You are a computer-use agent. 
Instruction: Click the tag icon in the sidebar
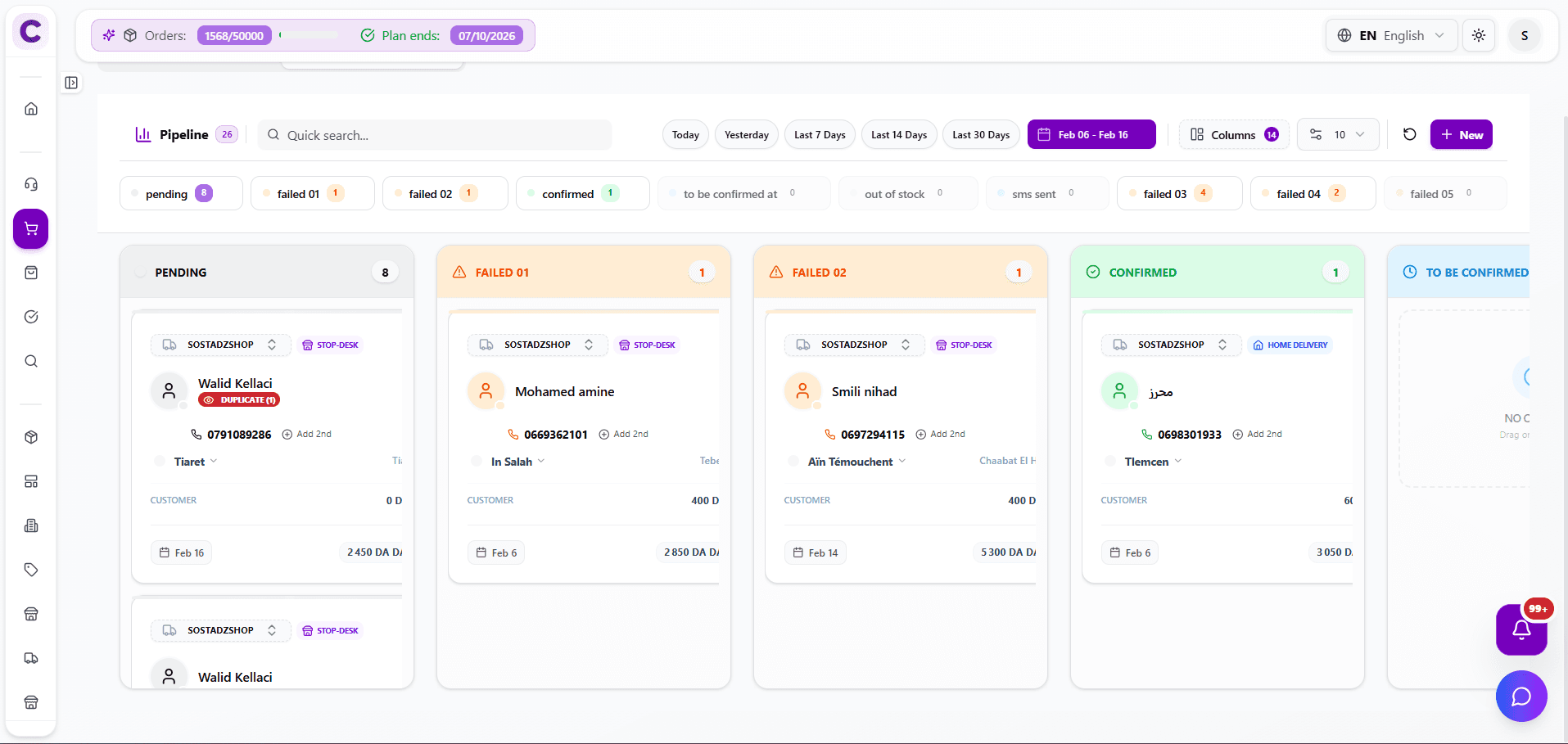[x=30, y=570]
